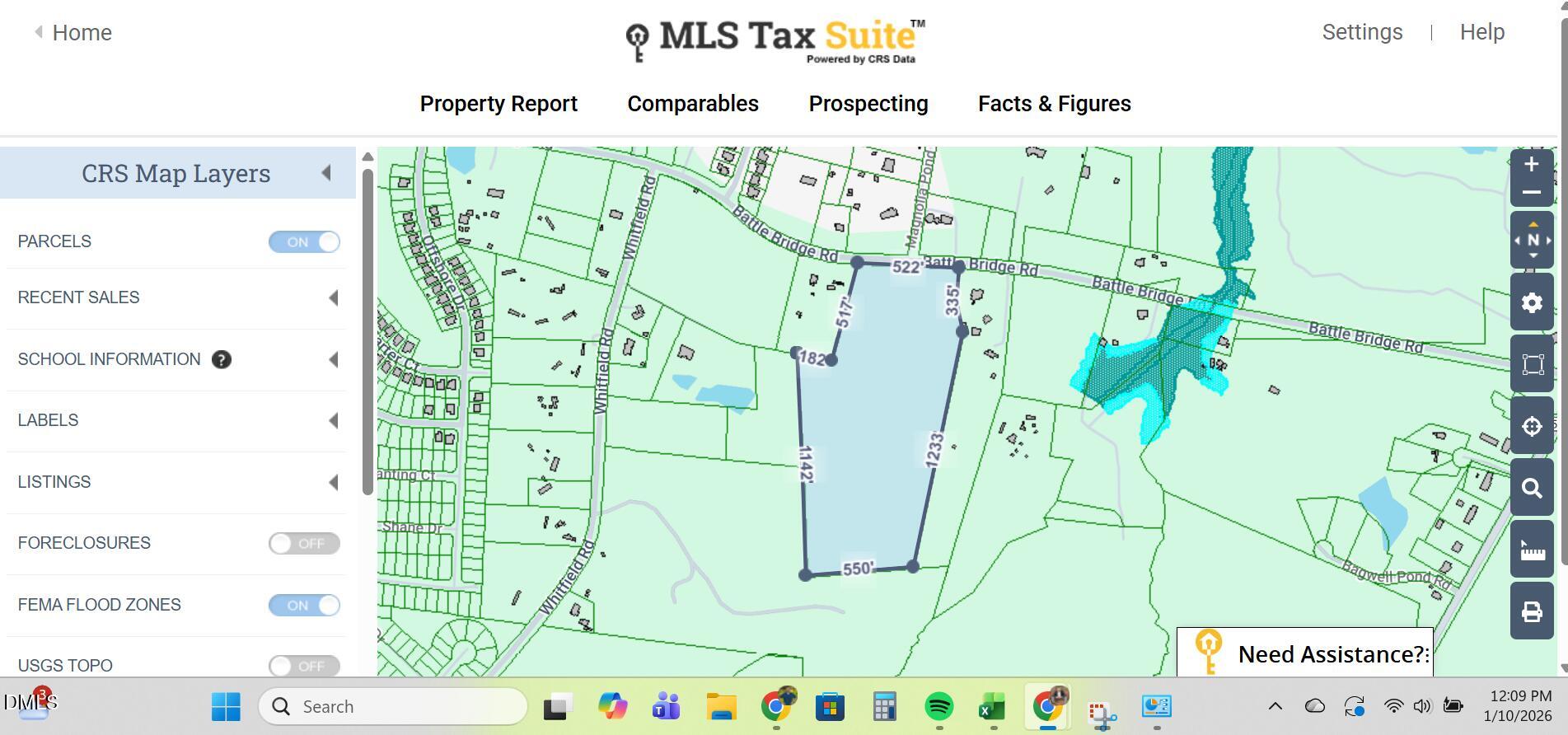Open the Help link

[x=1481, y=32]
